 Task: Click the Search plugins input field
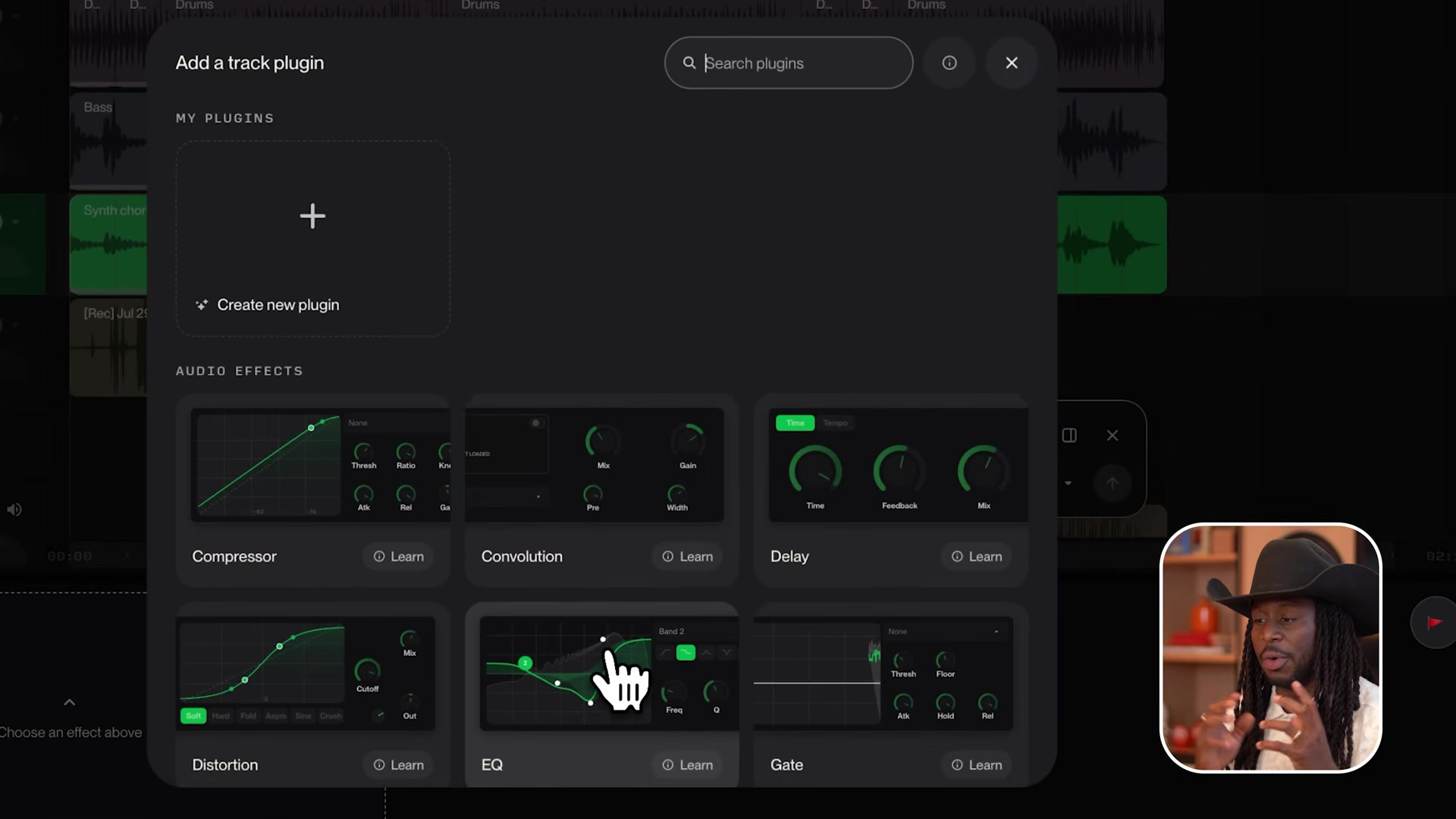coord(789,63)
